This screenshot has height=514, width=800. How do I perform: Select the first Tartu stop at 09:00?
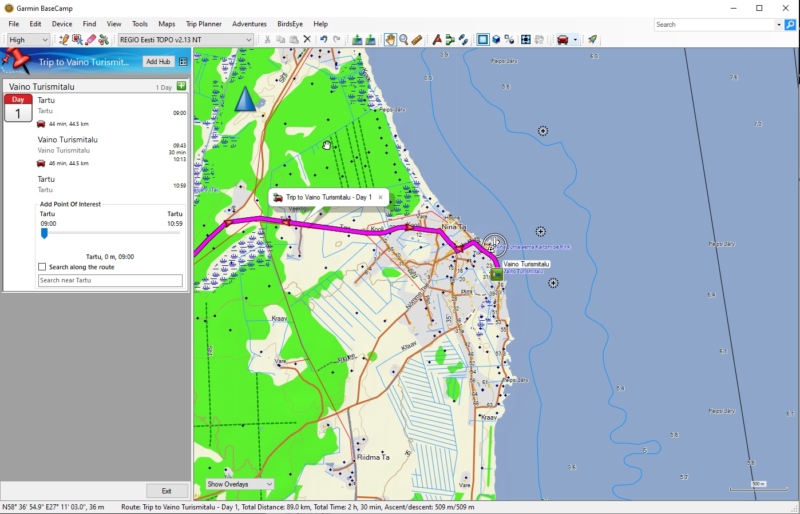pos(111,106)
